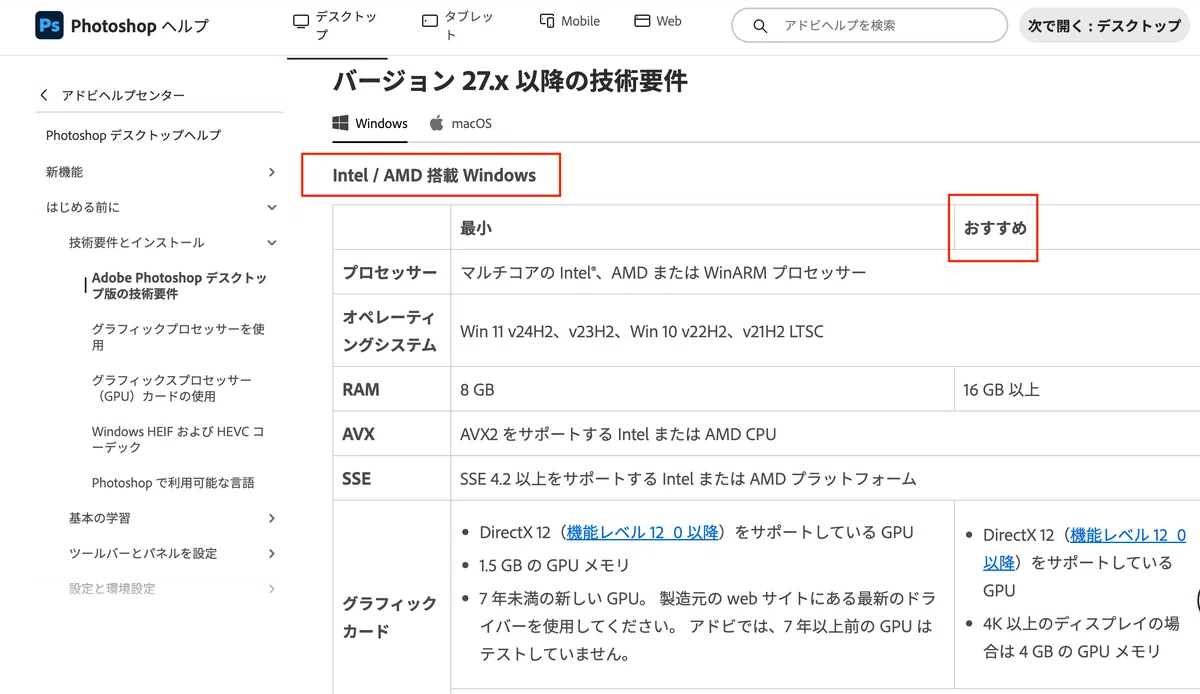Open Windows HEIF および HEVC コーデック item
Image resolution: width=1200 pixels, height=694 pixels.
(178, 439)
